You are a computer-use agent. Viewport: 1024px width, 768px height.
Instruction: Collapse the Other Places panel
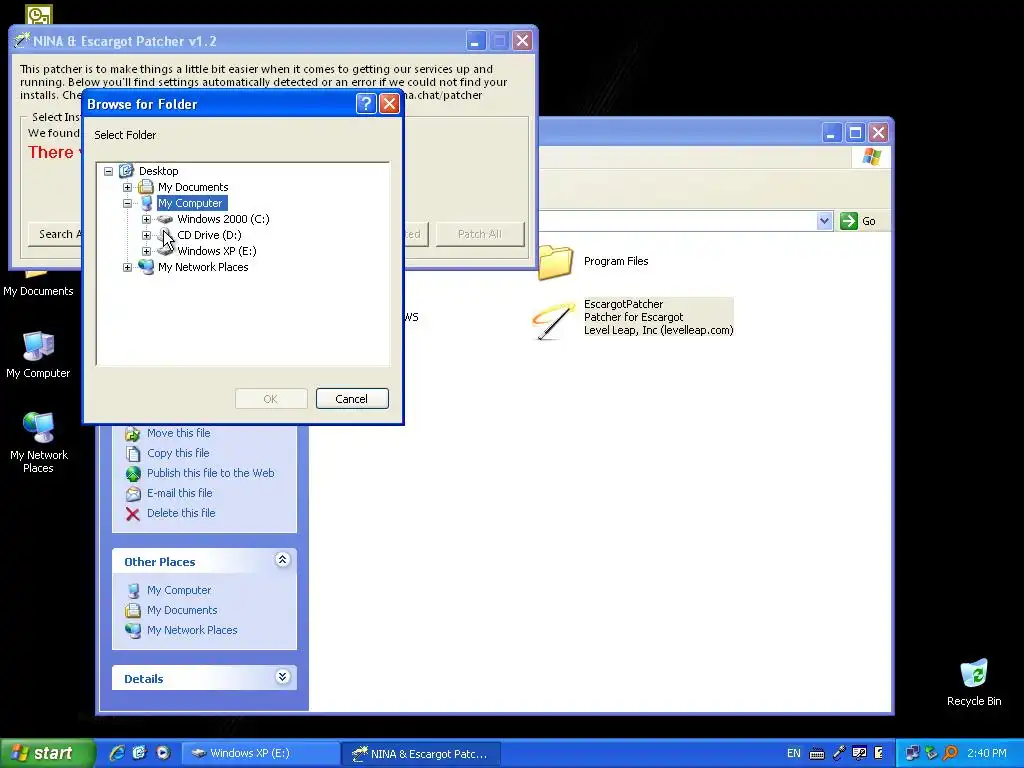pos(282,560)
